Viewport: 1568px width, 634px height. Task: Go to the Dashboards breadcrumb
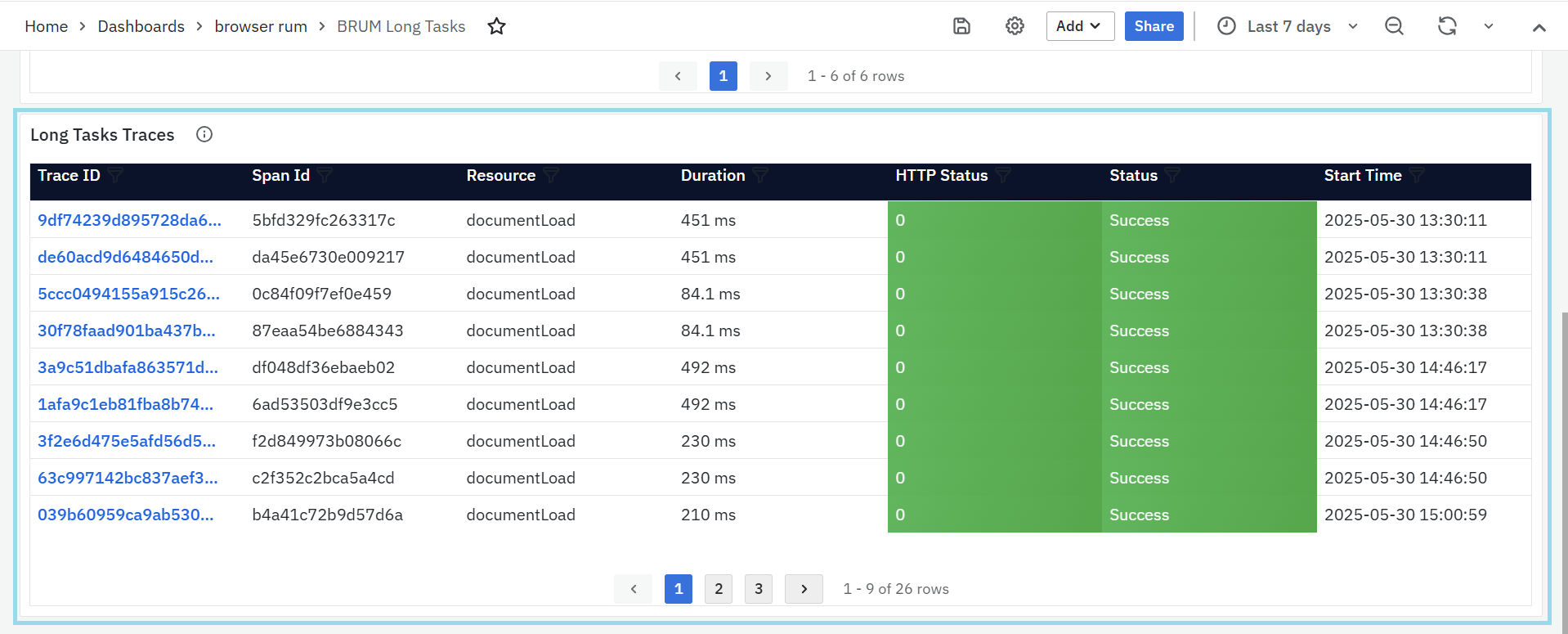tap(141, 26)
